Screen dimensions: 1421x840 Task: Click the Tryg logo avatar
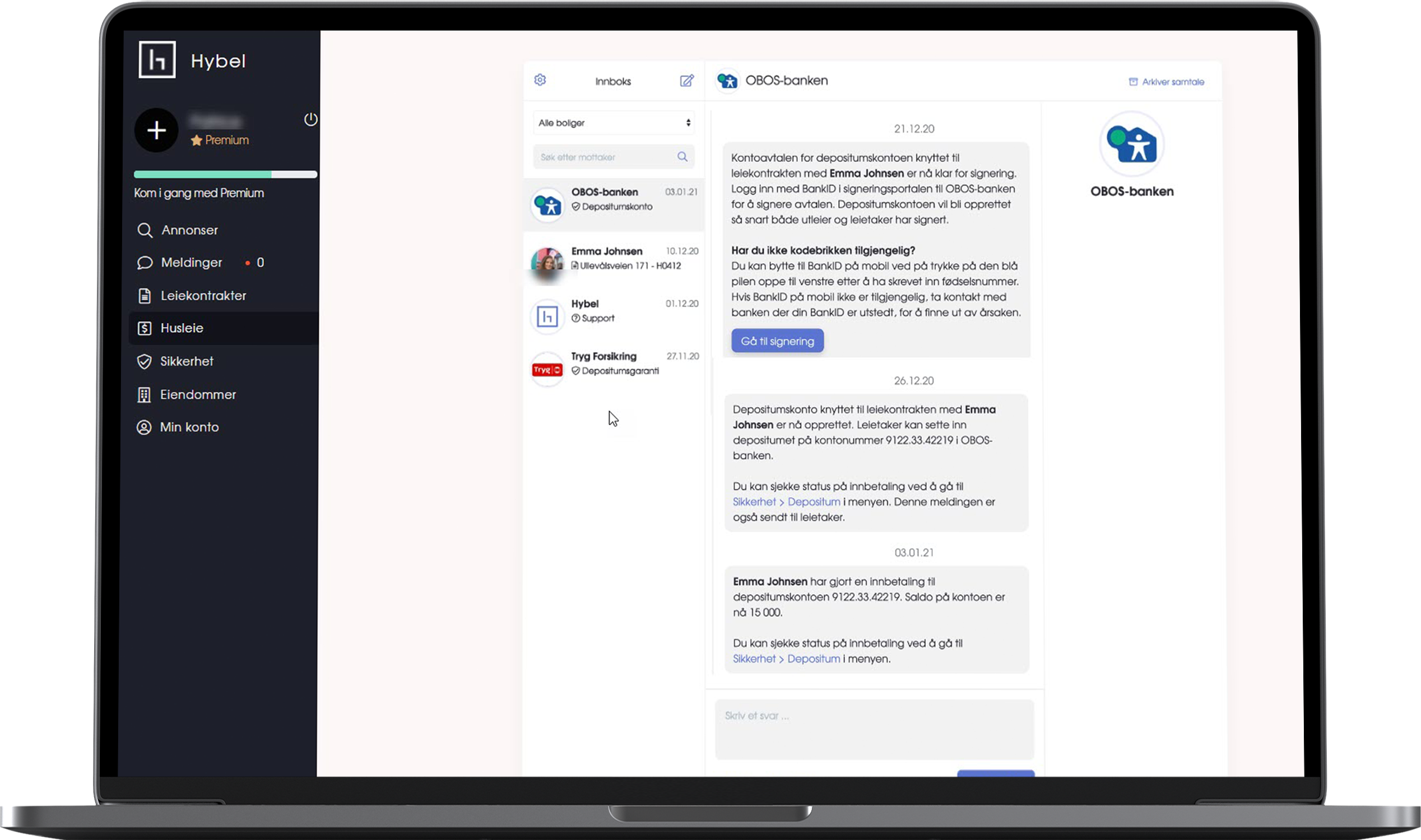tap(547, 370)
